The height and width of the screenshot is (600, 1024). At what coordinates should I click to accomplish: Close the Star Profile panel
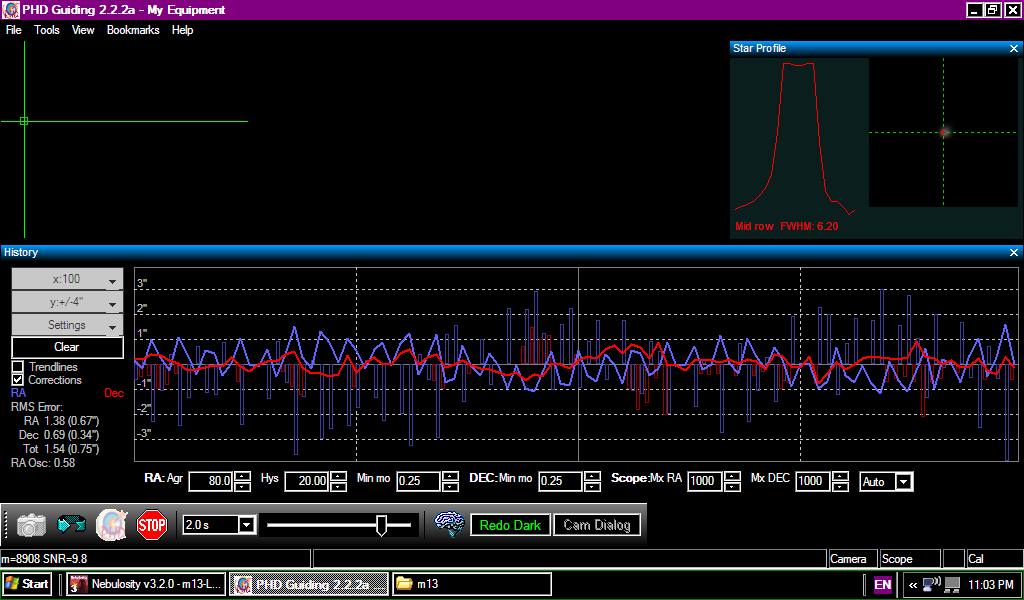[1014, 48]
